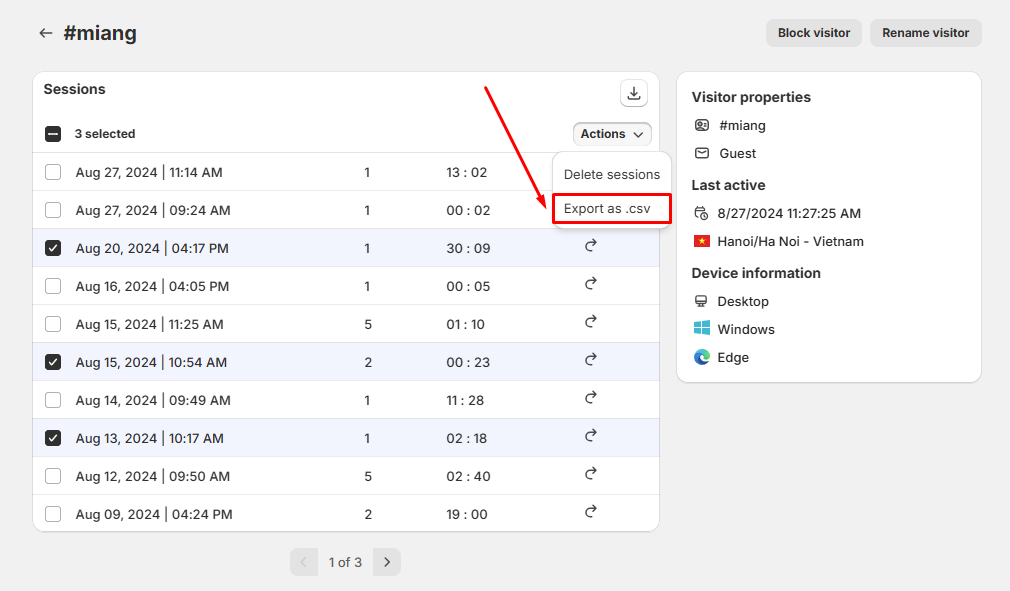
Task: Choose Delete sessions from Actions menu
Action: (x=611, y=174)
